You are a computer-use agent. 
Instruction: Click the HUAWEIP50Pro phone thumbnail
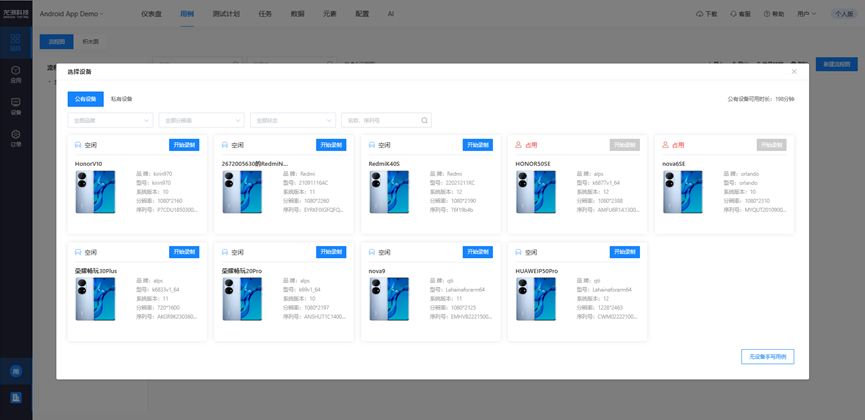pos(536,299)
